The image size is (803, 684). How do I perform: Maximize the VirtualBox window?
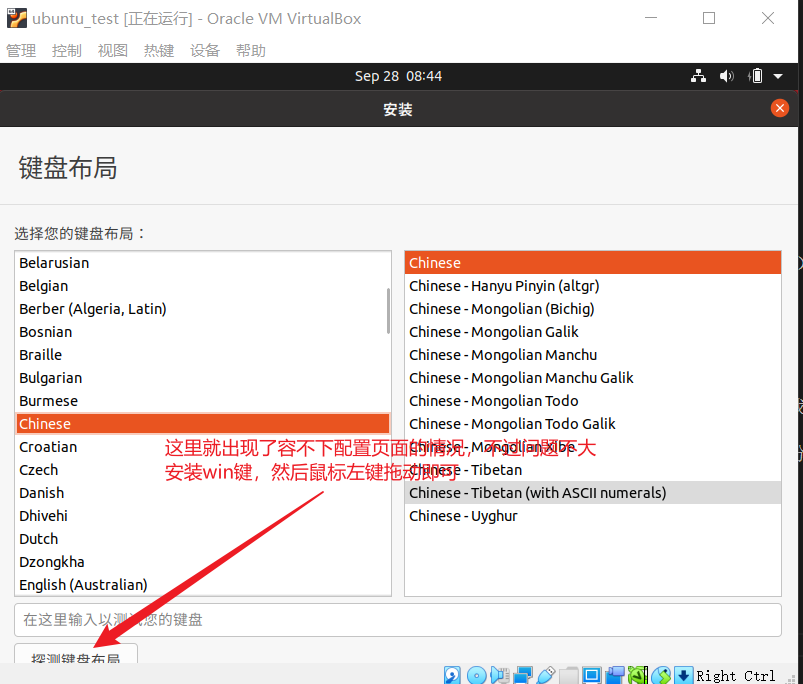(x=709, y=18)
